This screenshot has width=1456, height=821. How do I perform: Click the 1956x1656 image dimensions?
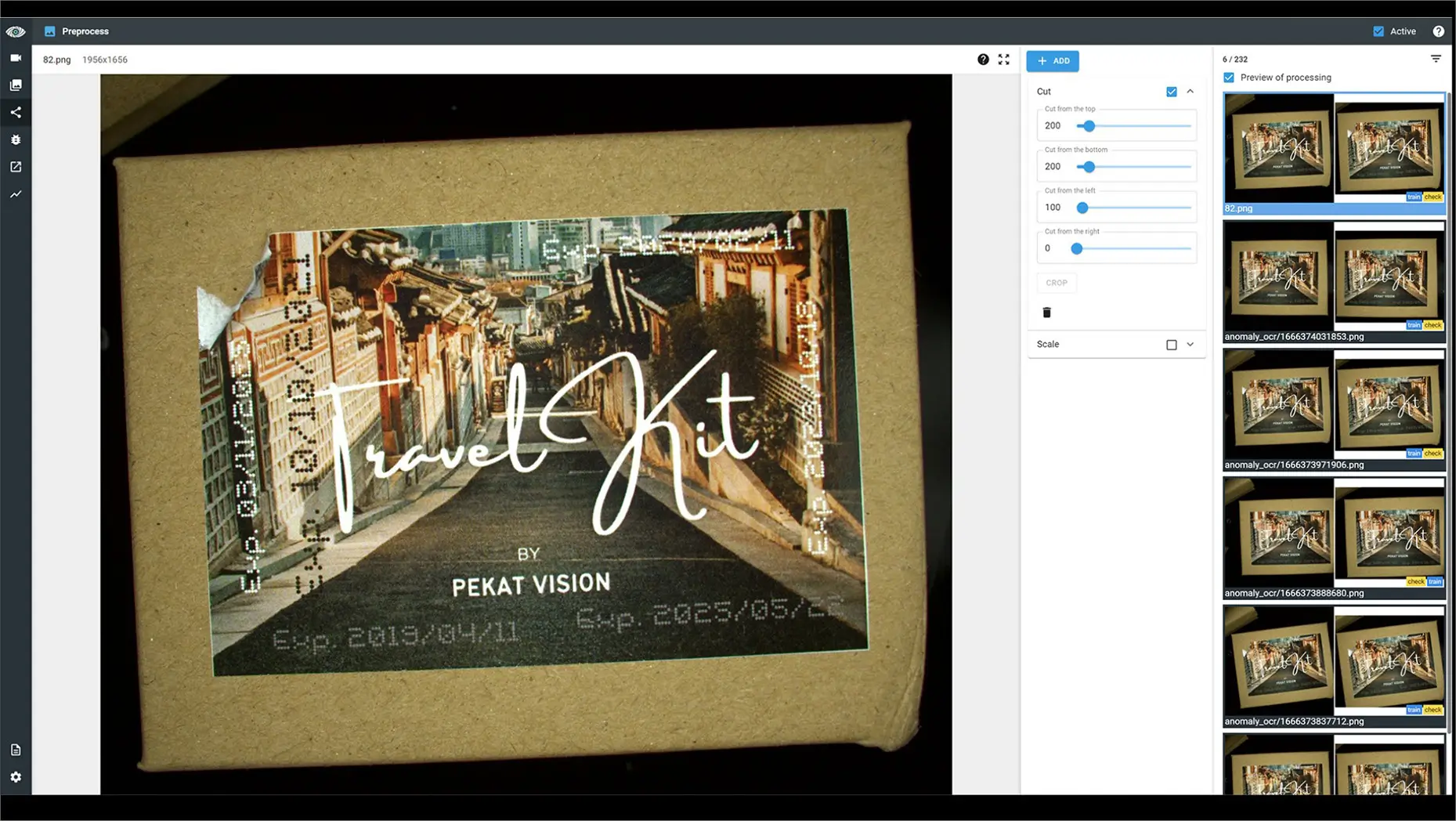point(105,60)
